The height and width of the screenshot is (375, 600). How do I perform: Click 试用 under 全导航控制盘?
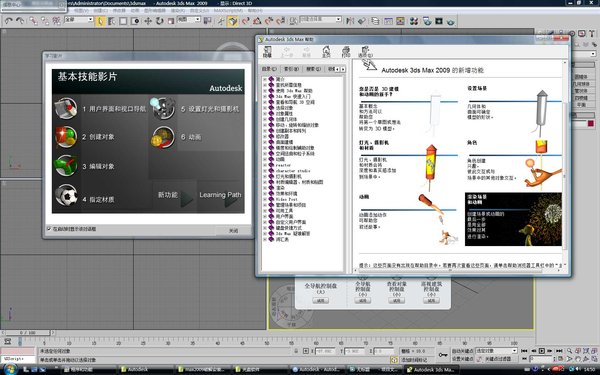pos(320,301)
